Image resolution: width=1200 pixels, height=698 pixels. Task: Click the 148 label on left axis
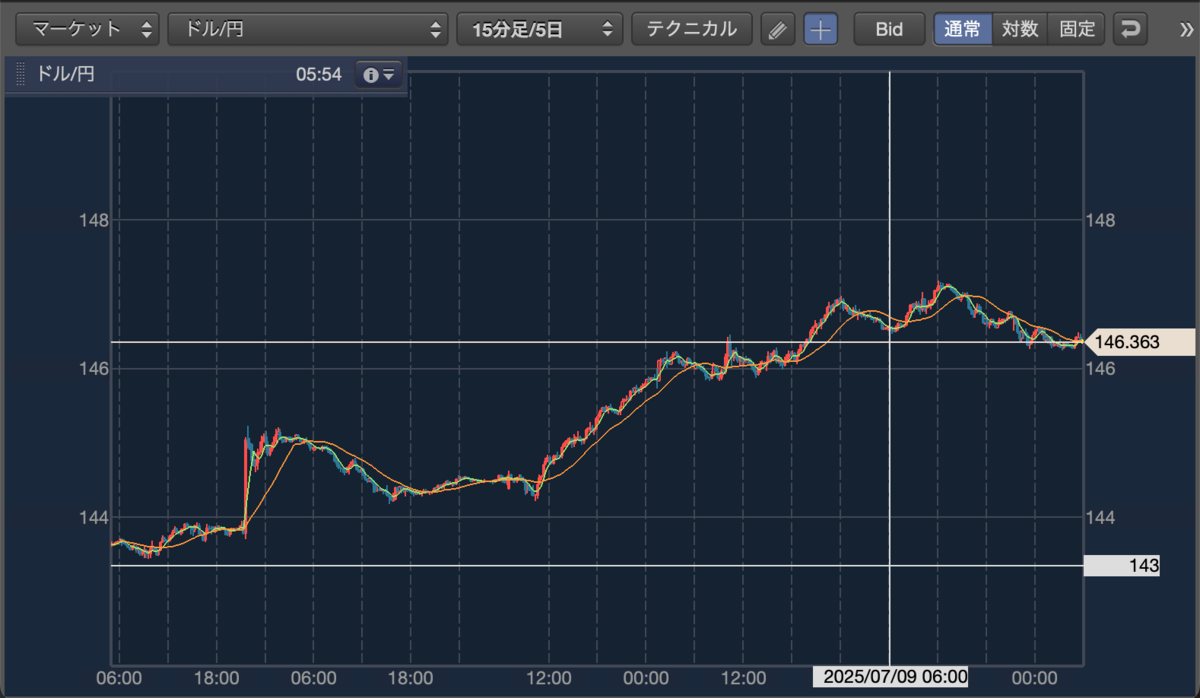coord(93,220)
